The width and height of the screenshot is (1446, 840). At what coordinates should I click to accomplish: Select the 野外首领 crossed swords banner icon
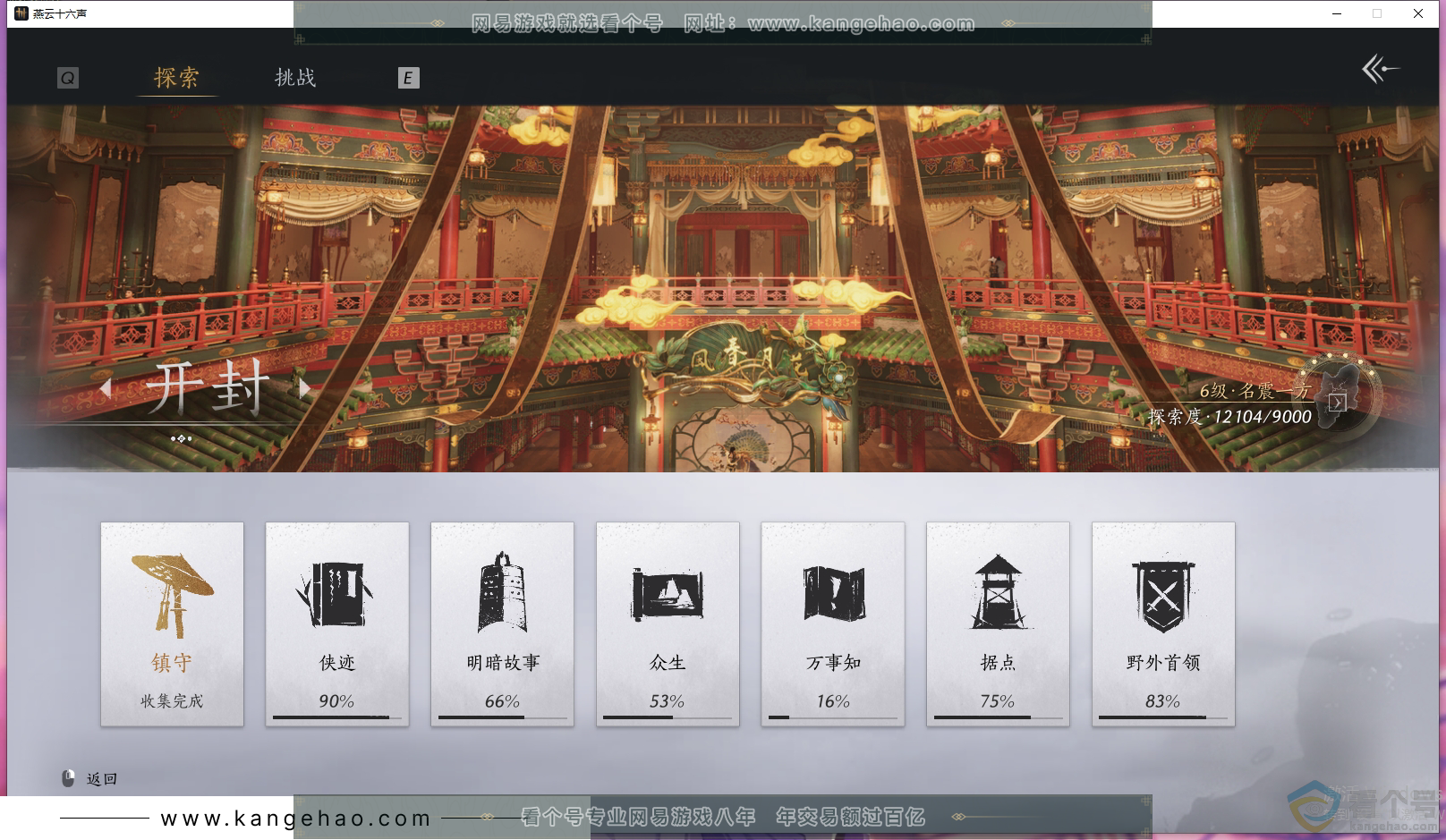[x=1163, y=597]
